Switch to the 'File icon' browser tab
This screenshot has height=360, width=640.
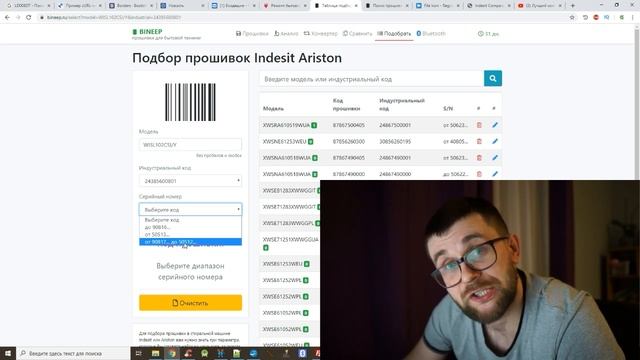point(438,6)
